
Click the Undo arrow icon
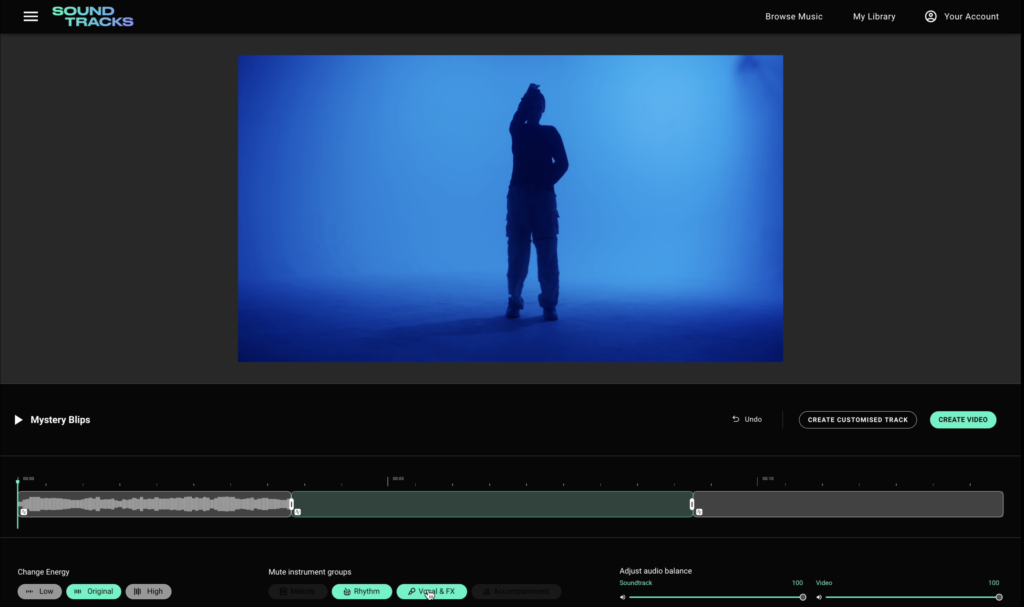[736, 420]
